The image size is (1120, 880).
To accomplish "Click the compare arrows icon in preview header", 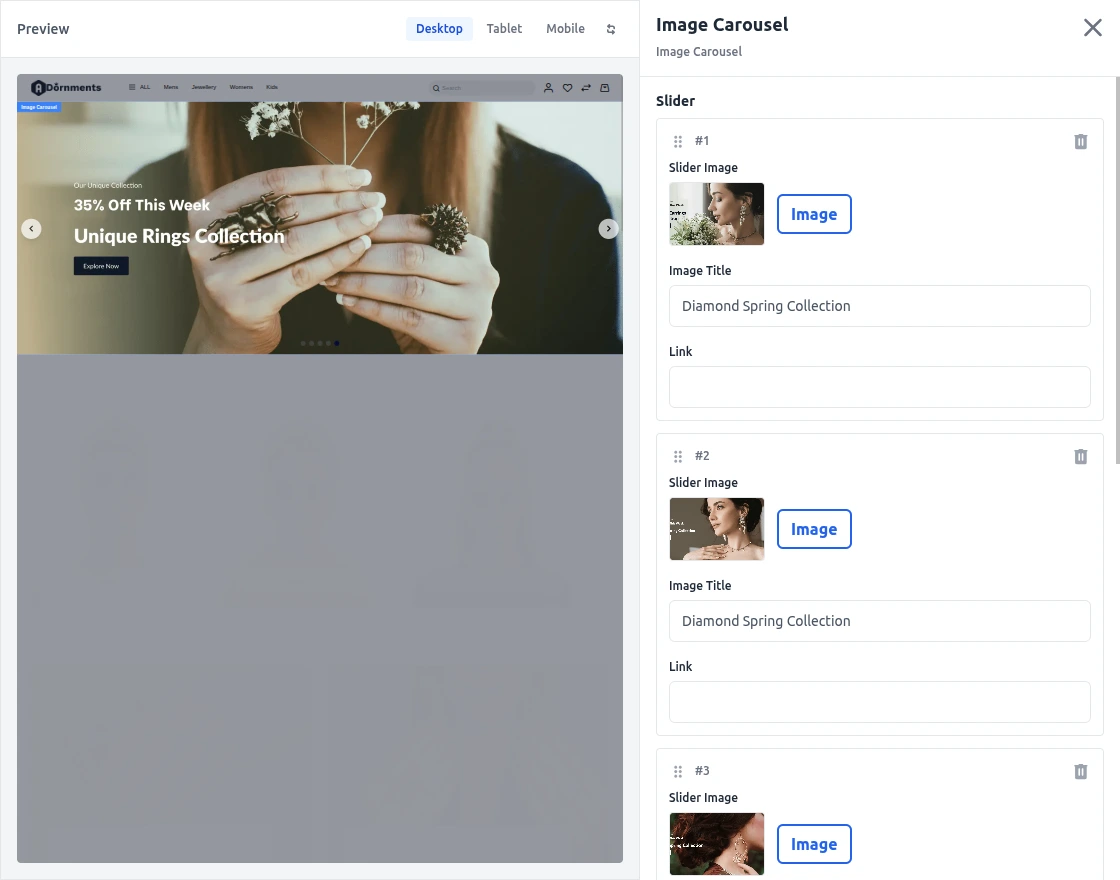I will click(x=586, y=88).
